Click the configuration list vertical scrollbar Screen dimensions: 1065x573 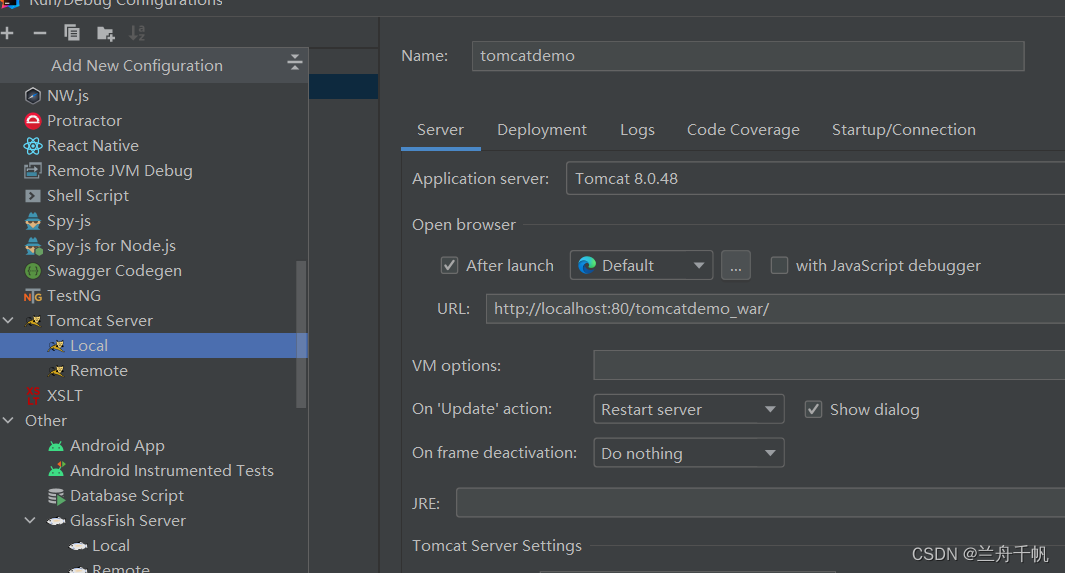tap(301, 334)
